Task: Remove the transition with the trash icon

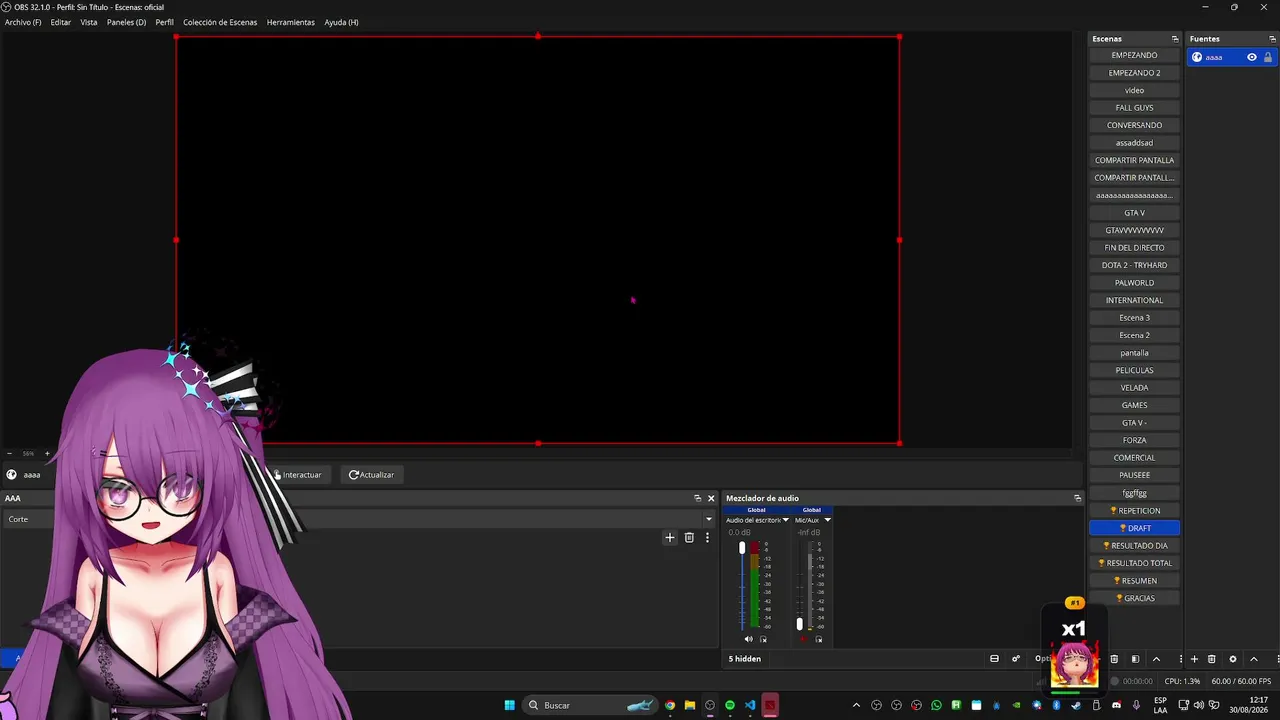Action: point(689,537)
